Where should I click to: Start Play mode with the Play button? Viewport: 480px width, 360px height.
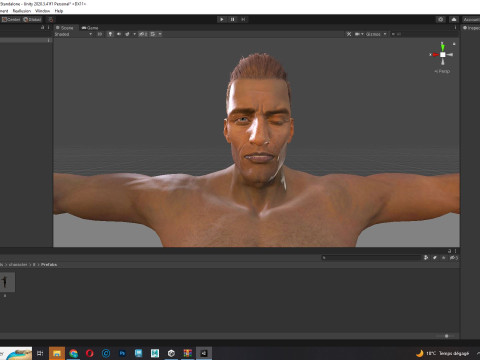[222, 19]
